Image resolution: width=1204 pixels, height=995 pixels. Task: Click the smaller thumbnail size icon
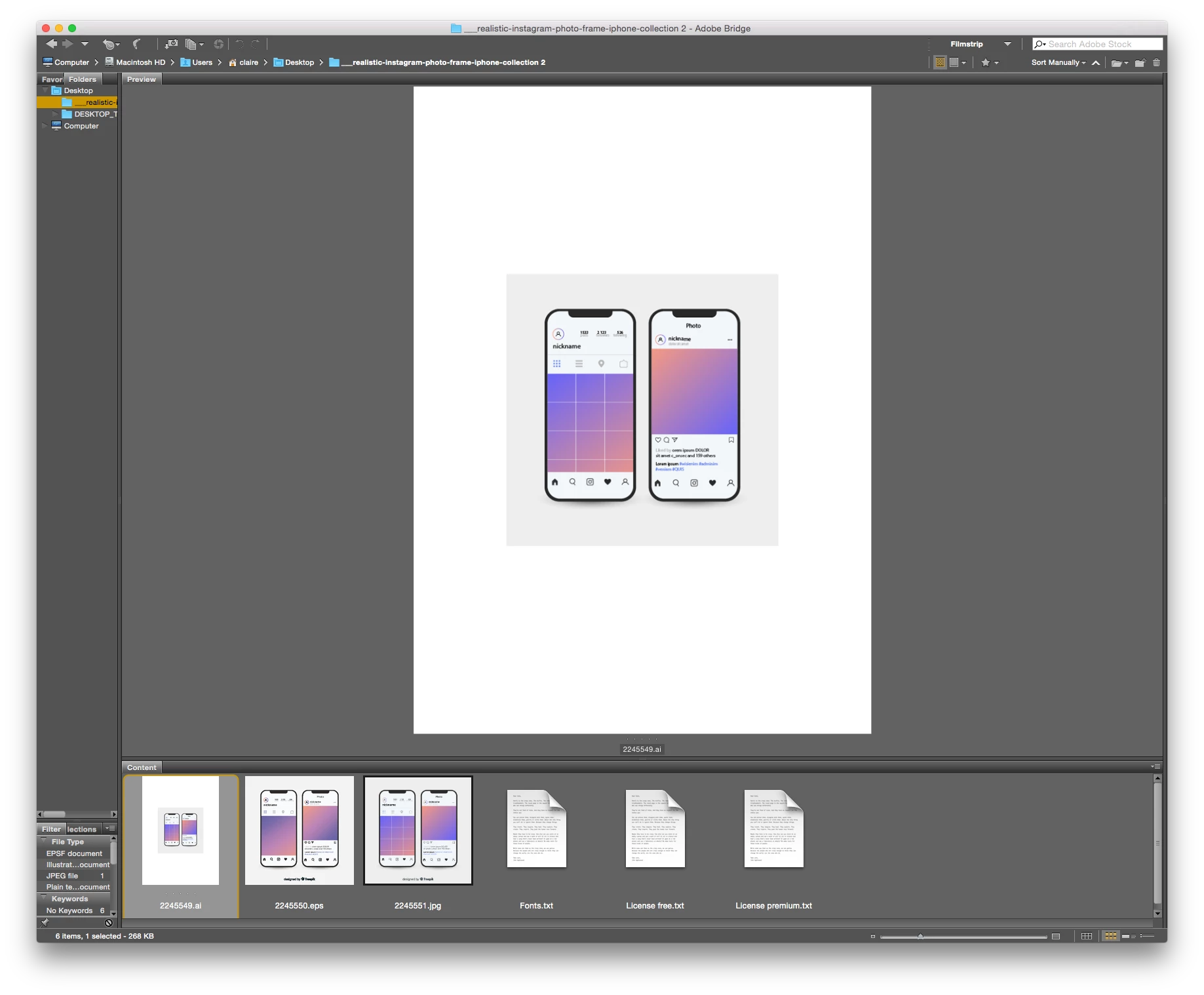(872, 936)
